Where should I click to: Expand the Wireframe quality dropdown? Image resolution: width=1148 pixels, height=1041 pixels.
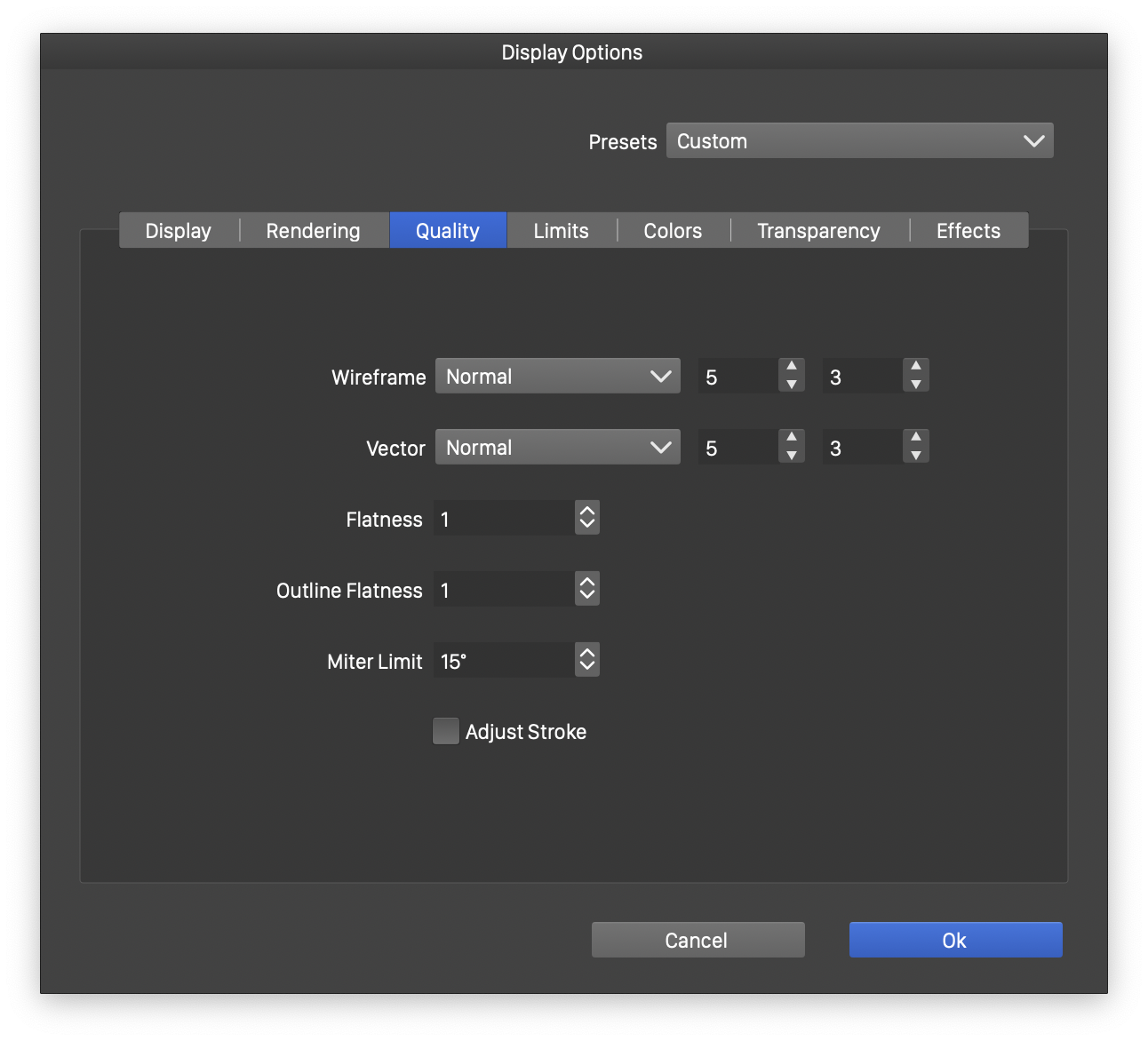tap(557, 377)
